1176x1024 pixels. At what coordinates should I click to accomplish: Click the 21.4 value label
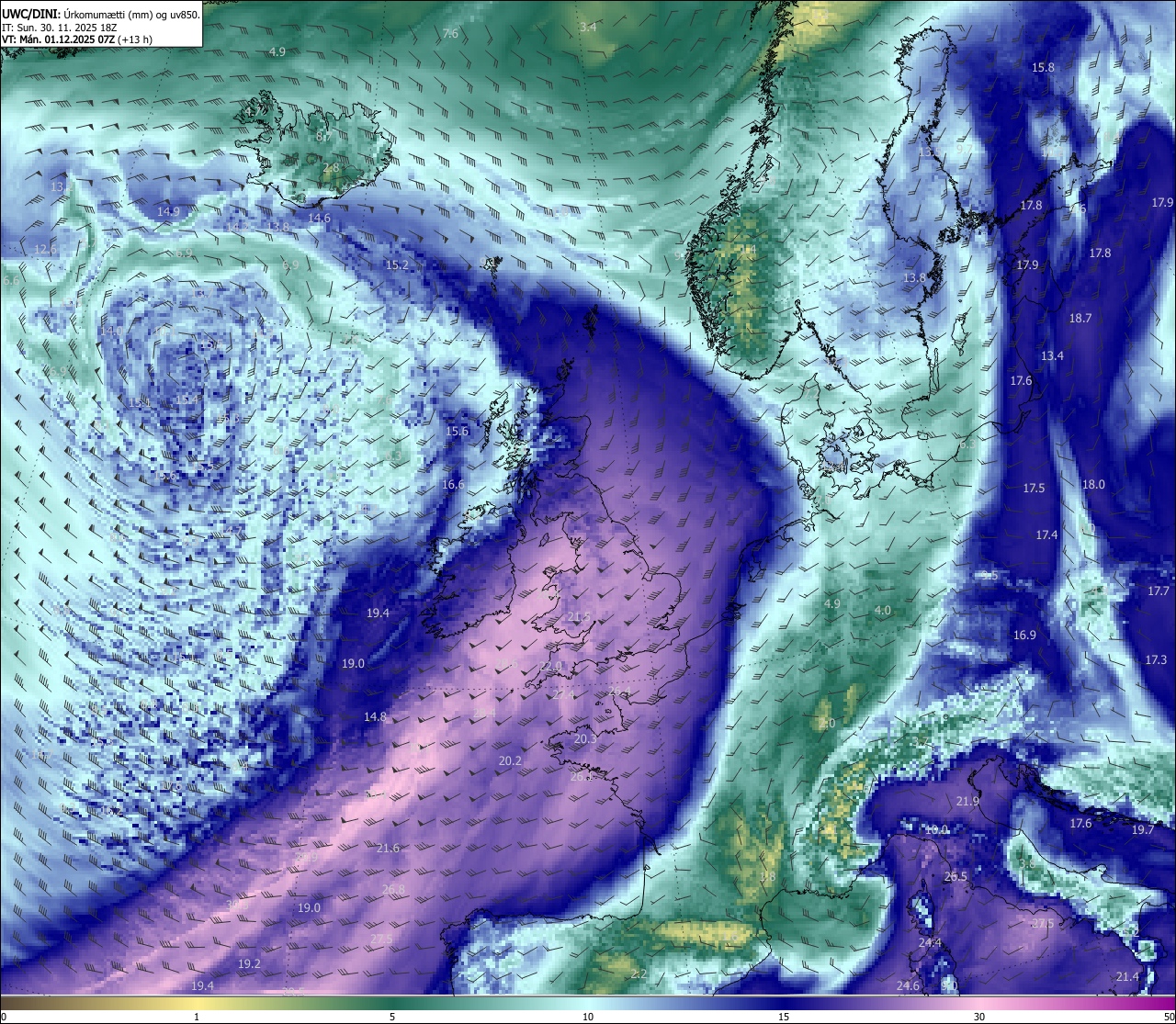(x=1127, y=976)
